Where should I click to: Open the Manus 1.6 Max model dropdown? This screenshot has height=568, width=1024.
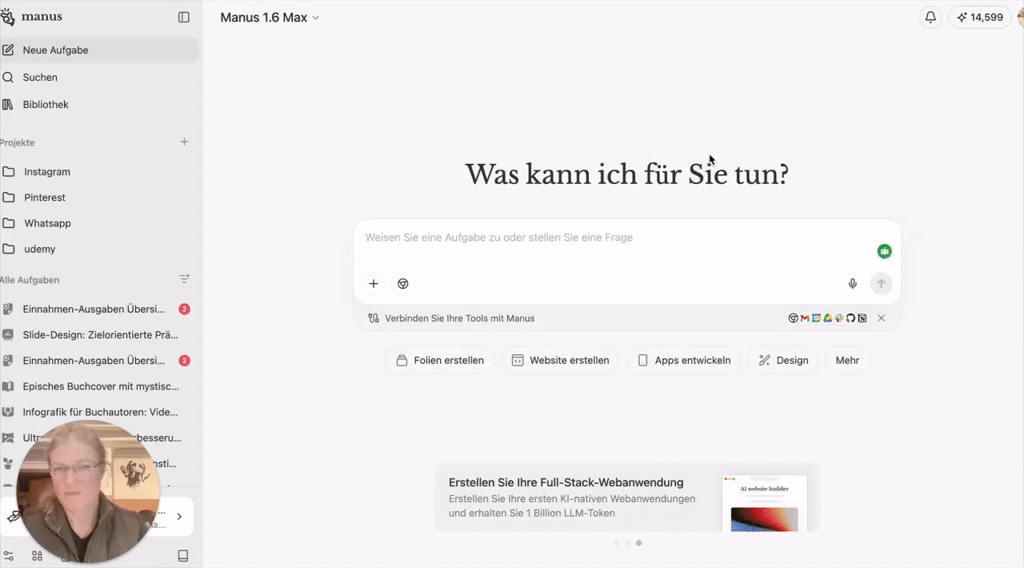click(270, 18)
